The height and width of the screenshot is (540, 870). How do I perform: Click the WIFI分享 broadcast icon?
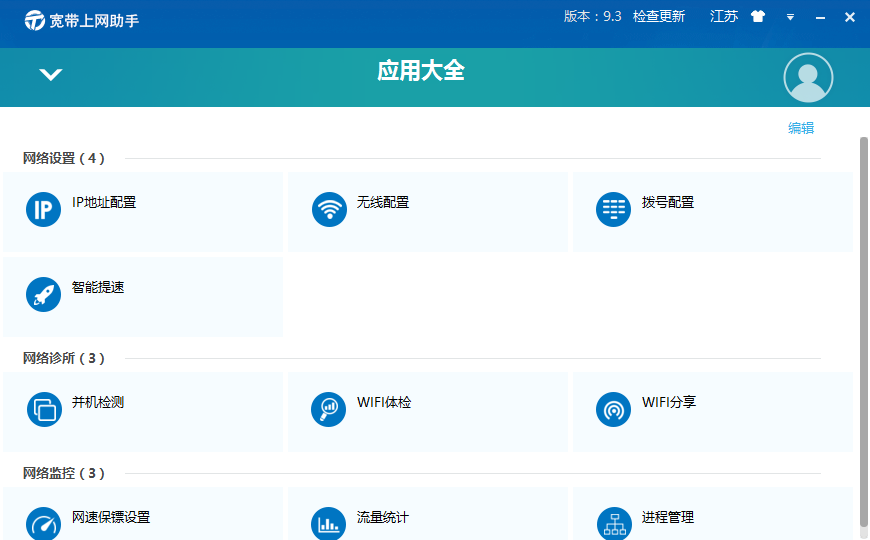tap(613, 410)
